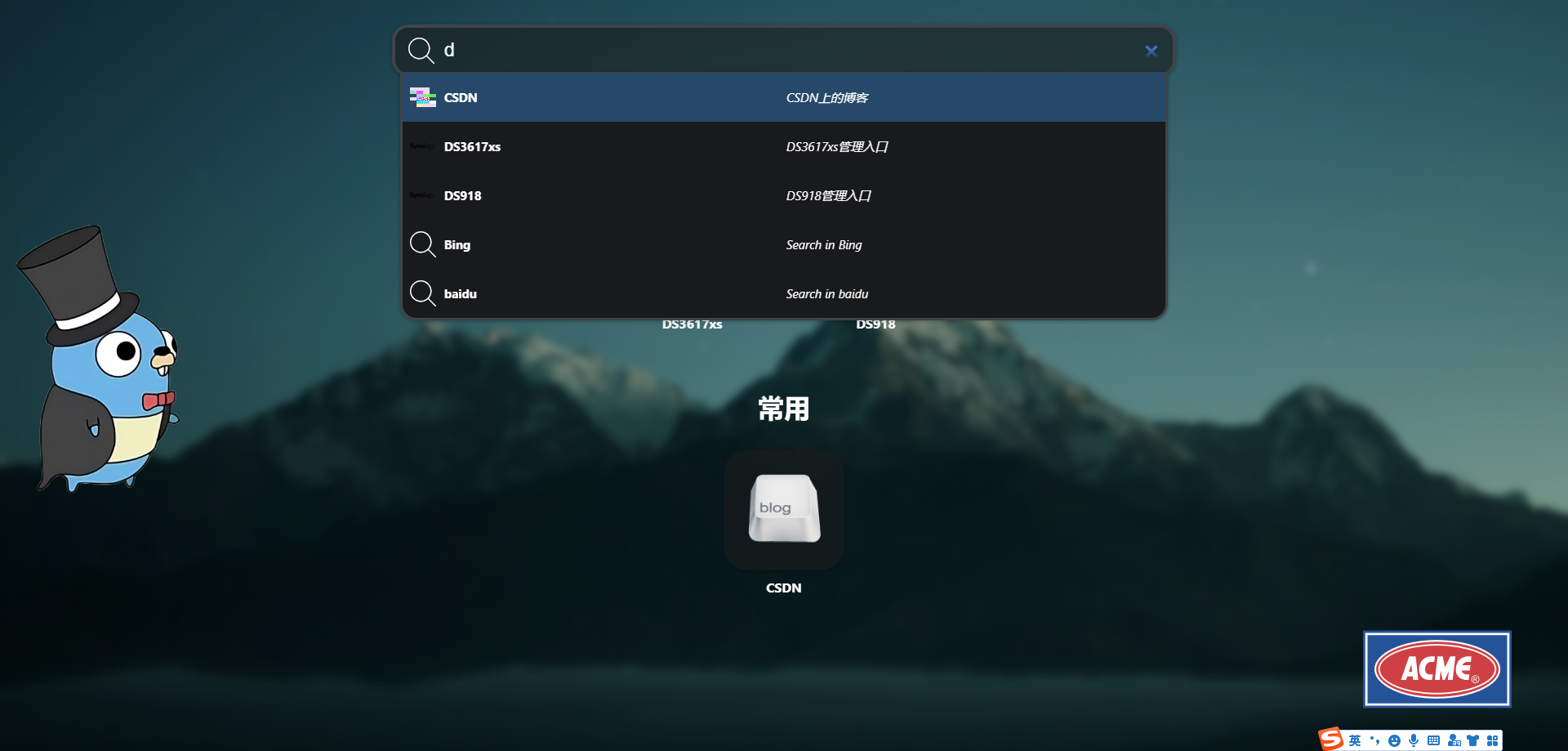Click the 'CSDN上的博客' description text
This screenshot has height=751, width=1568.
click(826, 97)
